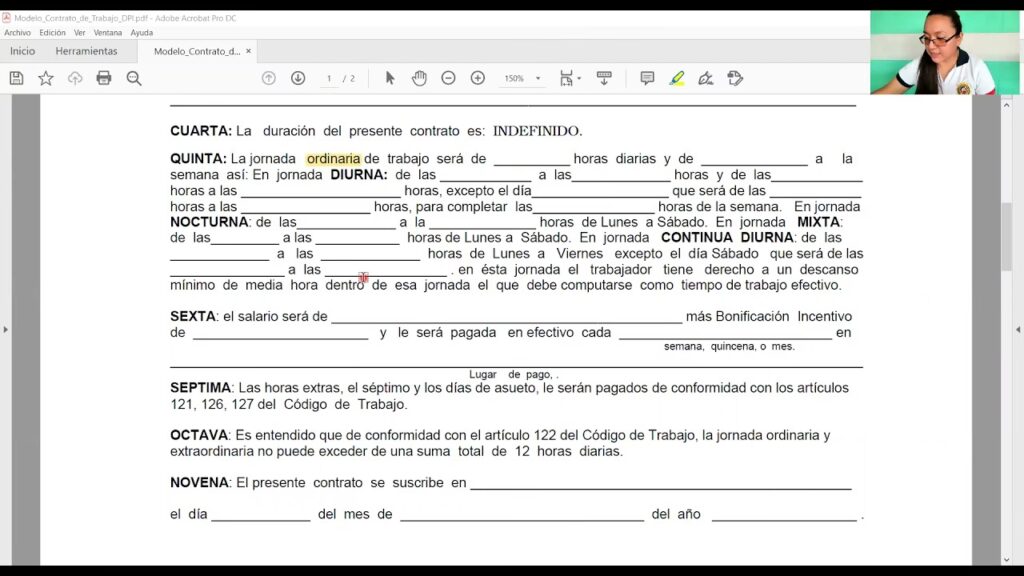
Task: Go to next page arrow
Action: pos(298,78)
